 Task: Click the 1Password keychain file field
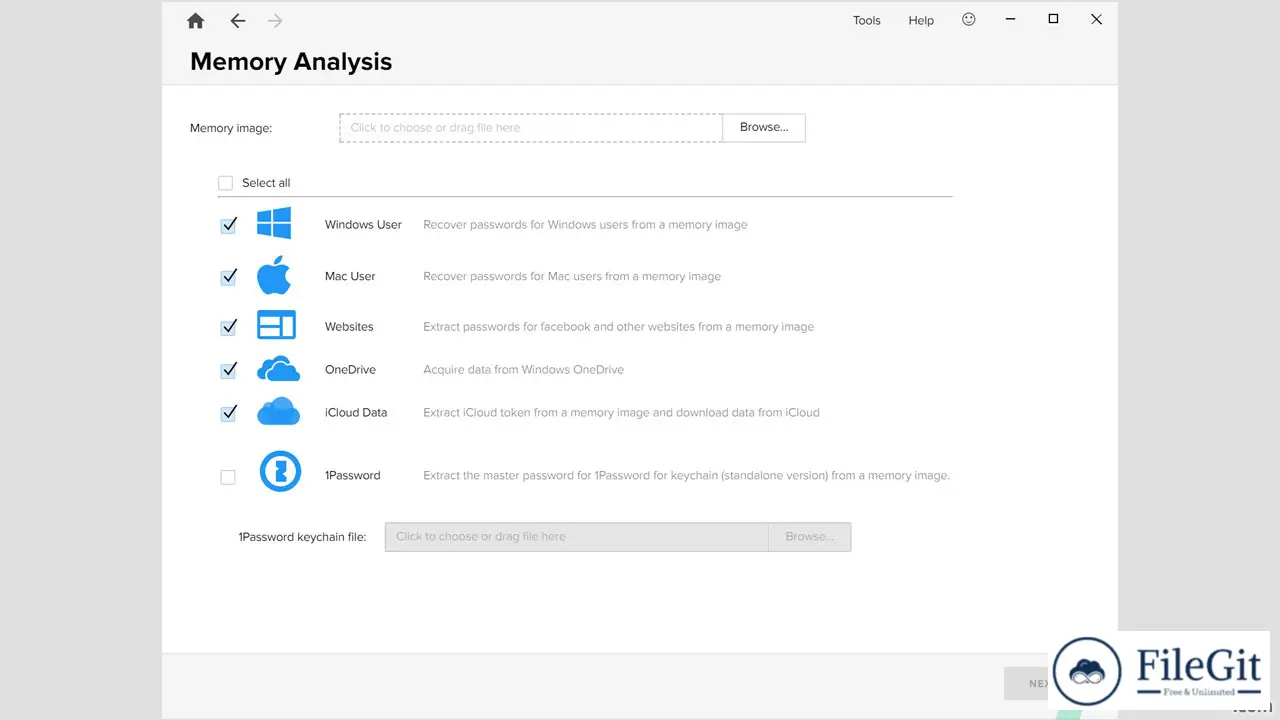pos(577,536)
